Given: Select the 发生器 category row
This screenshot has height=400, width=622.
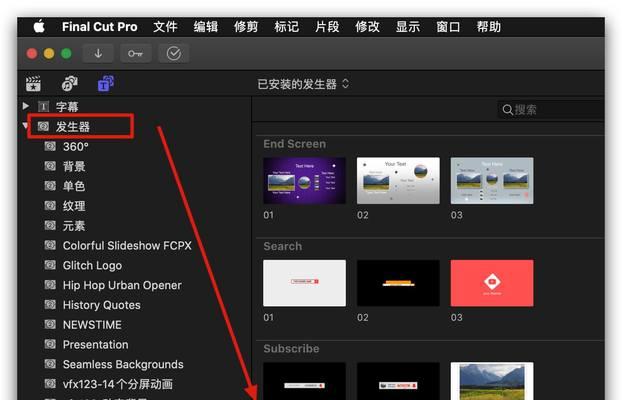Looking at the screenshot, I should 134,127.
